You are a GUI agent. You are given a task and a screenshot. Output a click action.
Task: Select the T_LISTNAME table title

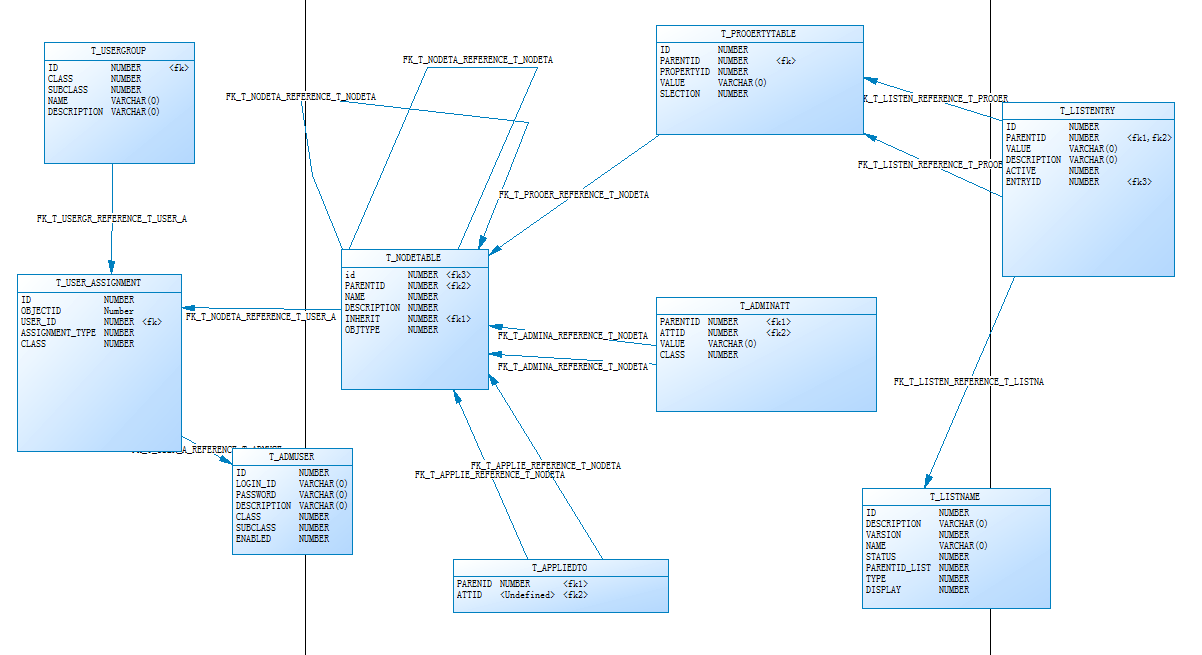955,497
